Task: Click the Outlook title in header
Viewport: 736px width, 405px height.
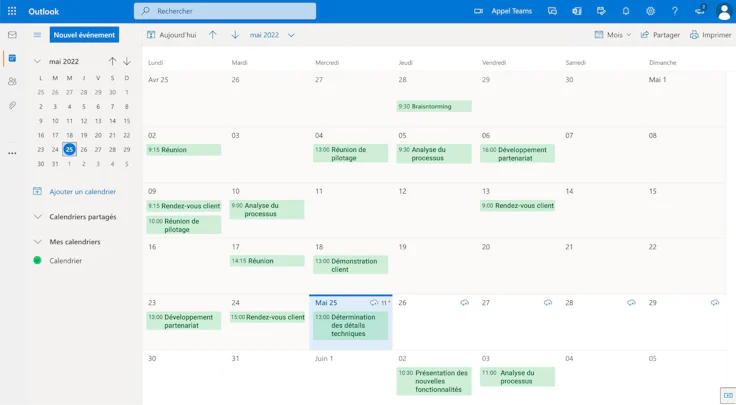Action: pos(43,11)
